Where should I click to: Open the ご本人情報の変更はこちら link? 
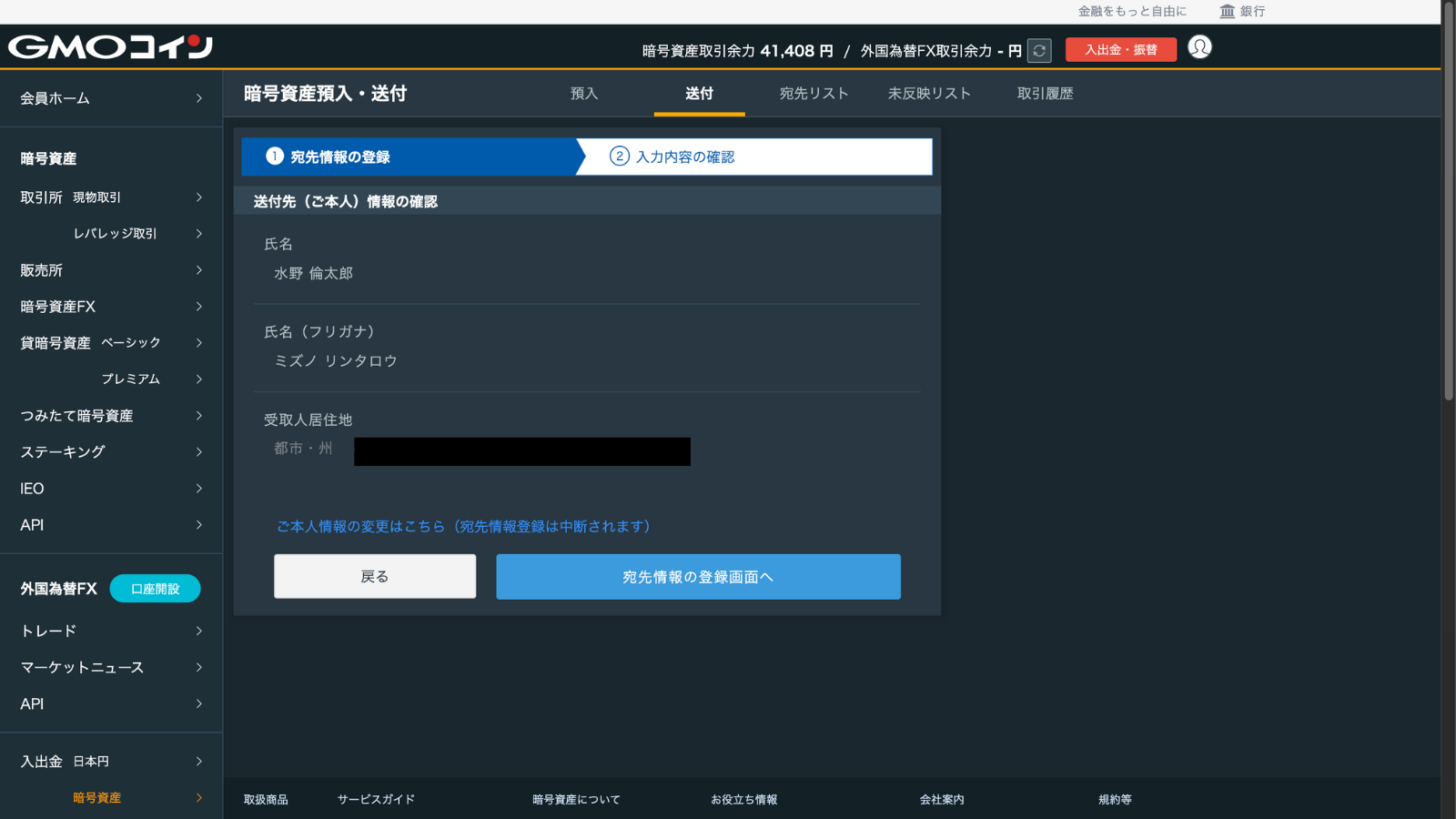tap(464, 527)
